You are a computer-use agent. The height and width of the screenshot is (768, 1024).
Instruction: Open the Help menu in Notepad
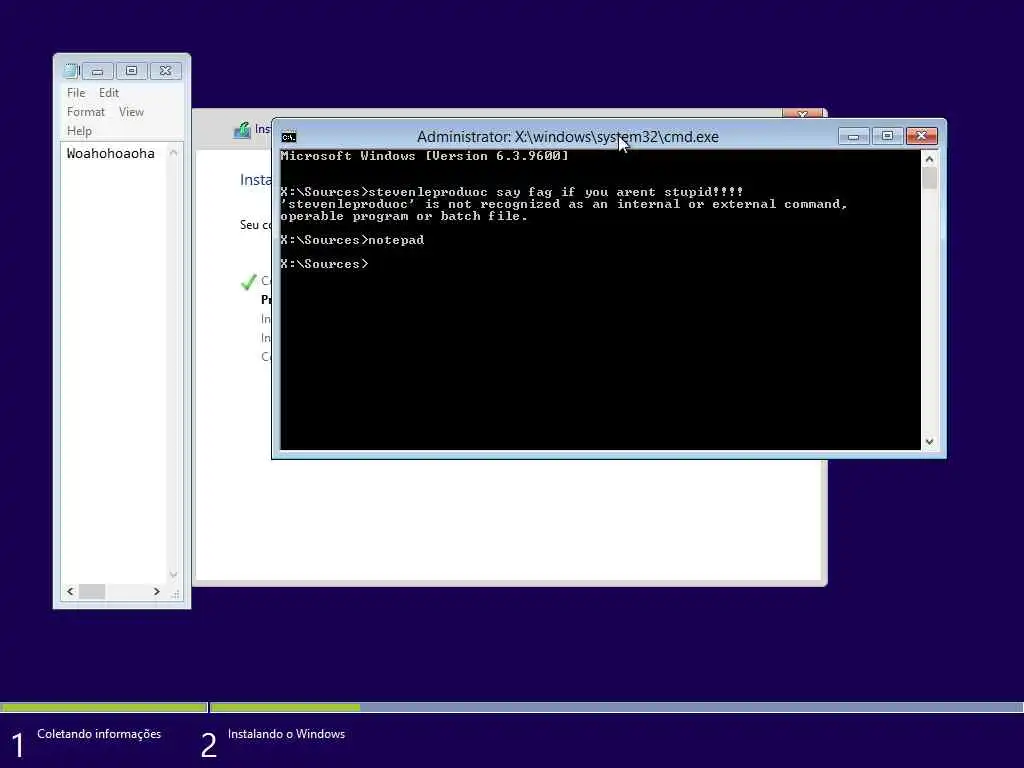[79, 131]
